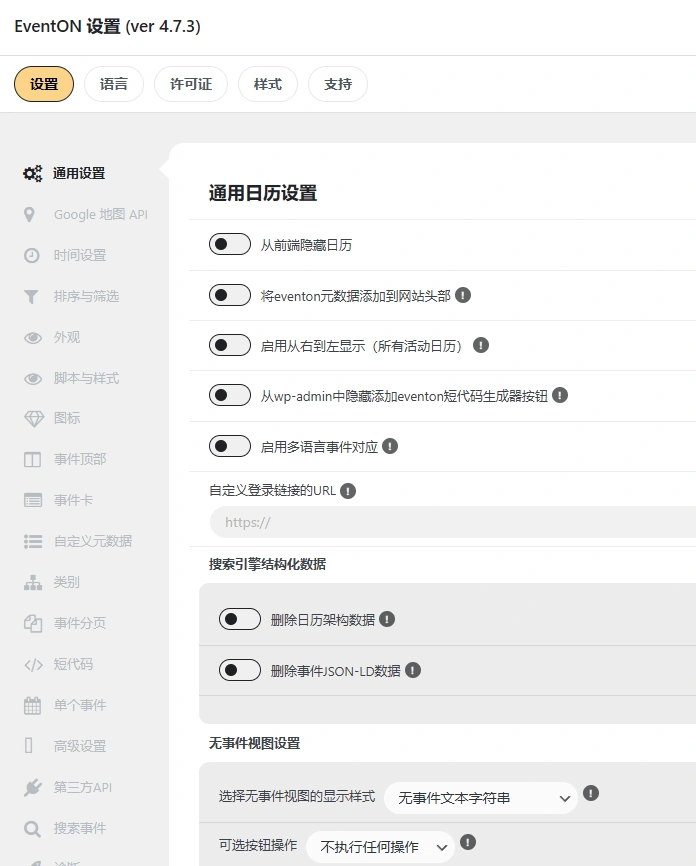Image resolution: width=696 pixels, height=866 pixels.
Task: Click the mobile icon for 高级设置
Action: (x=29, y=746)
